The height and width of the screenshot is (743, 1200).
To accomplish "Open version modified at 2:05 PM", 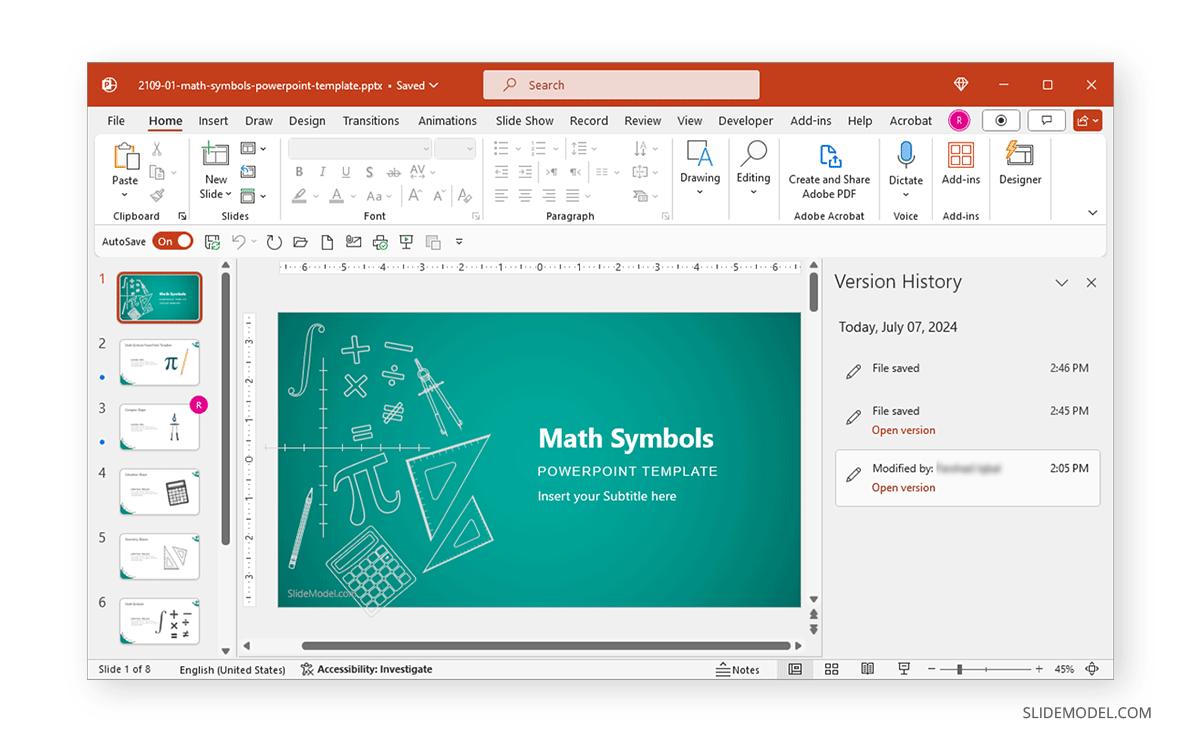I will tap(903, 488).
